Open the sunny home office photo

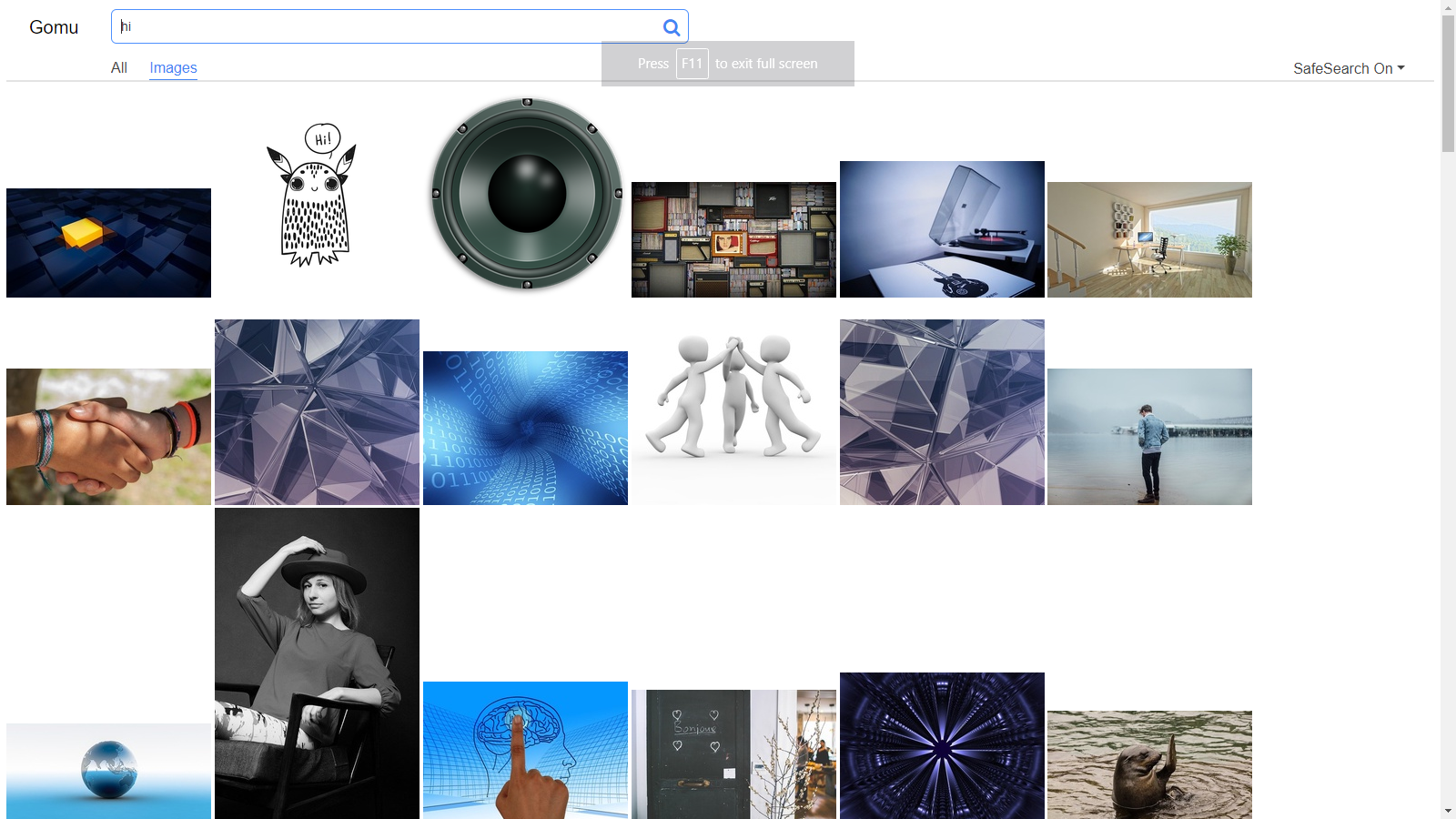pos(1149,239)
